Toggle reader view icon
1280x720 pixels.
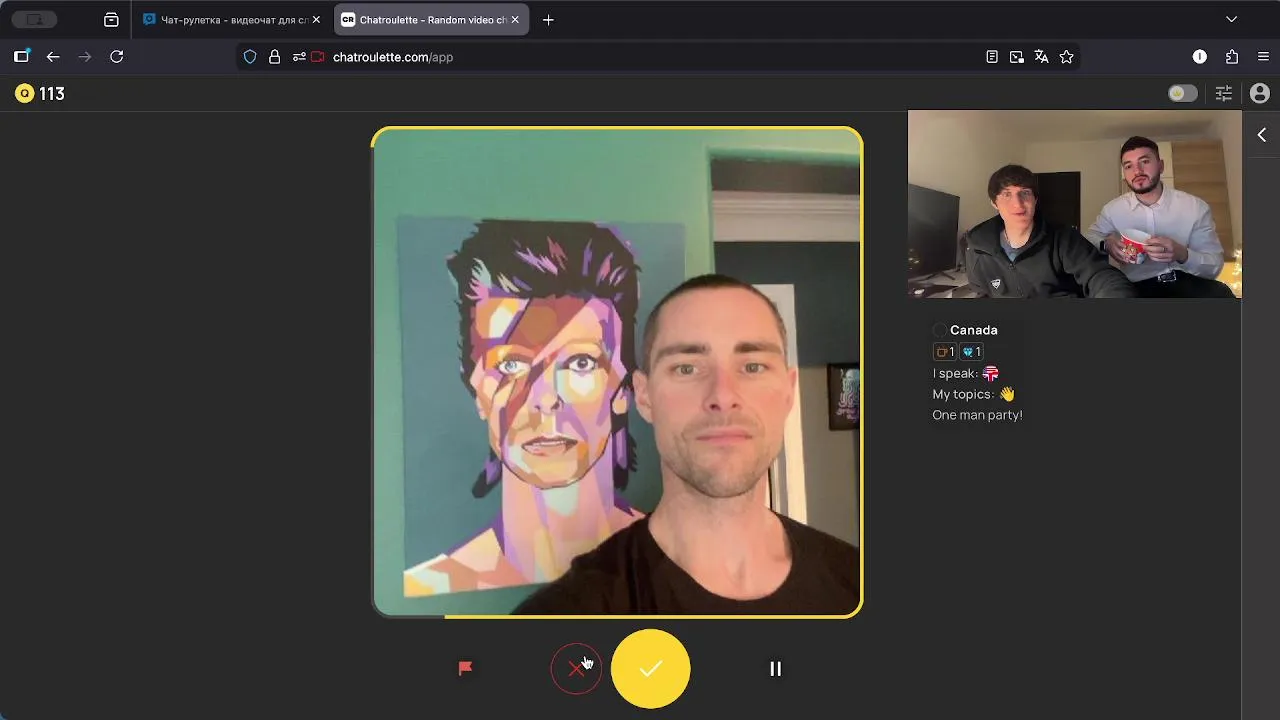pyautogui.click(x=992, y=57)
